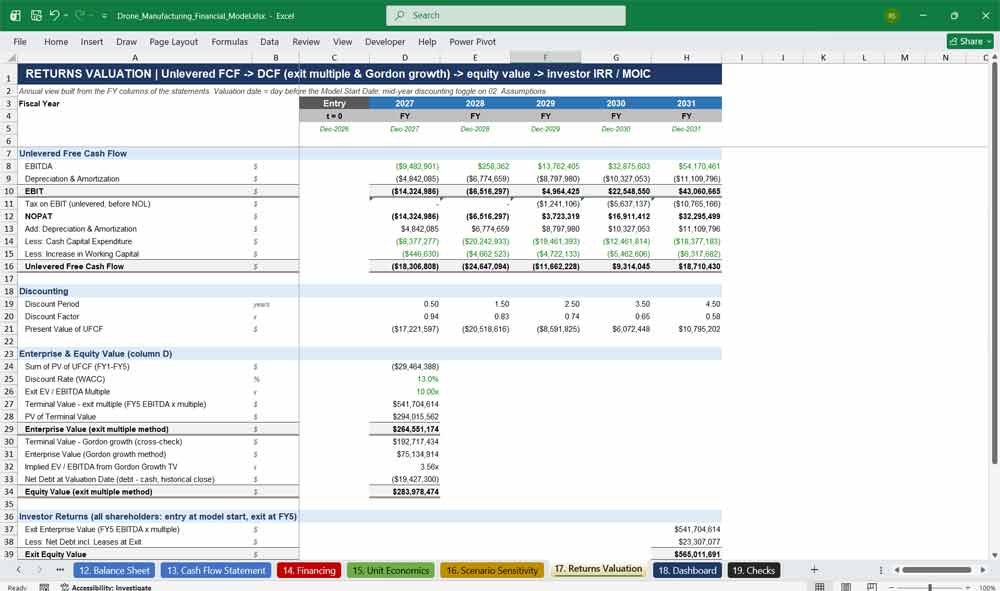This screenshot has width=1000, height=591.
Task: Click the macro recording icon in status bar
Action: coord(44,587)
